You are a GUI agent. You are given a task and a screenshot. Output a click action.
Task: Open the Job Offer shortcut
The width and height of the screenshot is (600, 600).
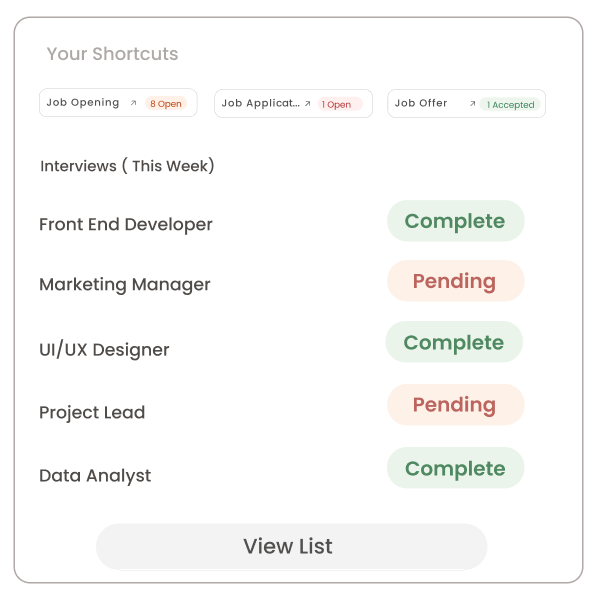[x=421, y=103]
